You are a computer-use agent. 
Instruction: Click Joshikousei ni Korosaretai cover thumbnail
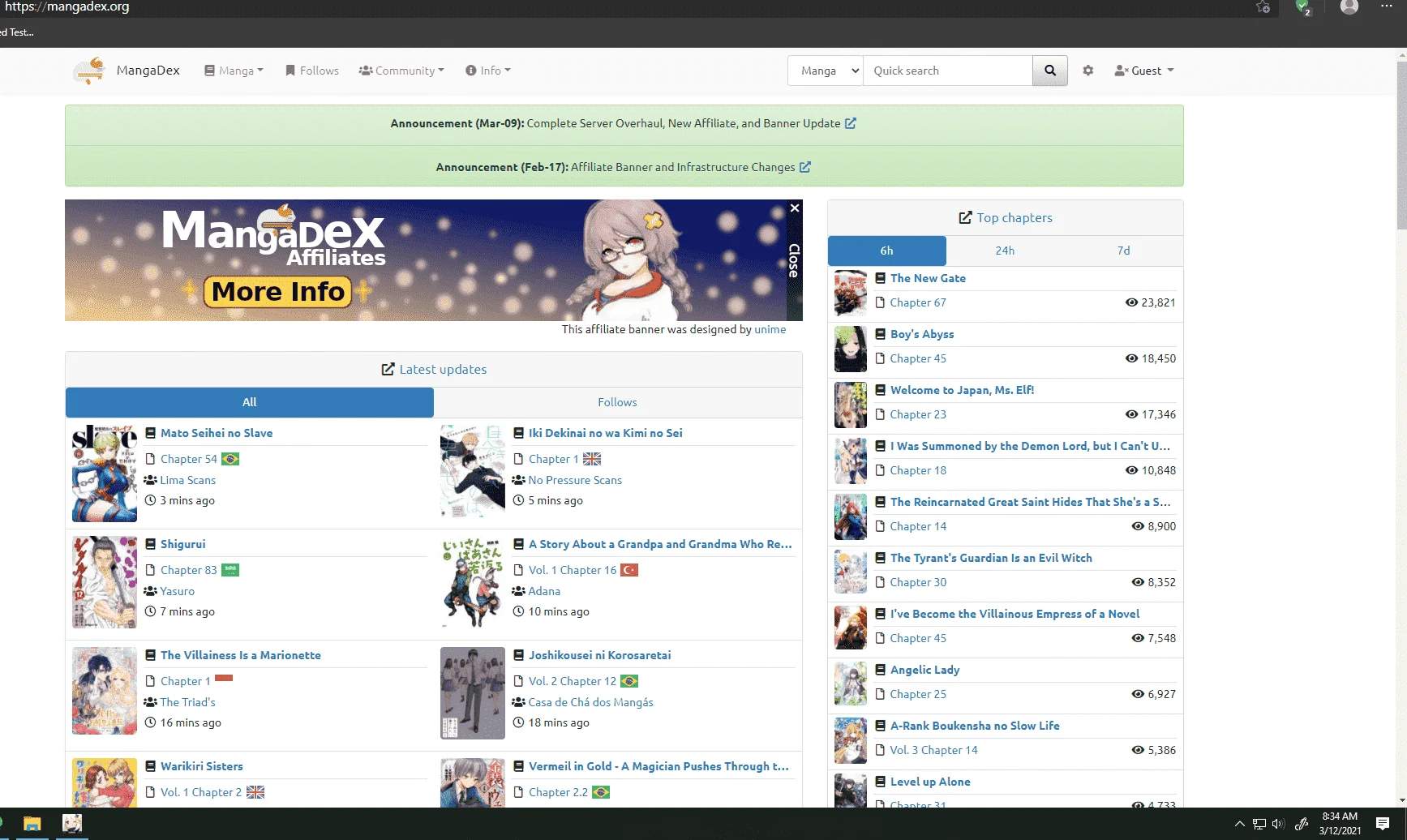click(473, 693)
